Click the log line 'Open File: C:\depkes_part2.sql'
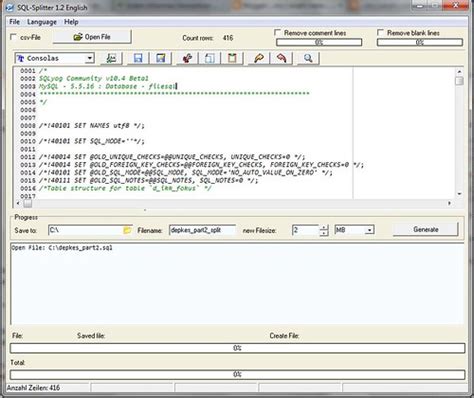 [x=62, y=248]
